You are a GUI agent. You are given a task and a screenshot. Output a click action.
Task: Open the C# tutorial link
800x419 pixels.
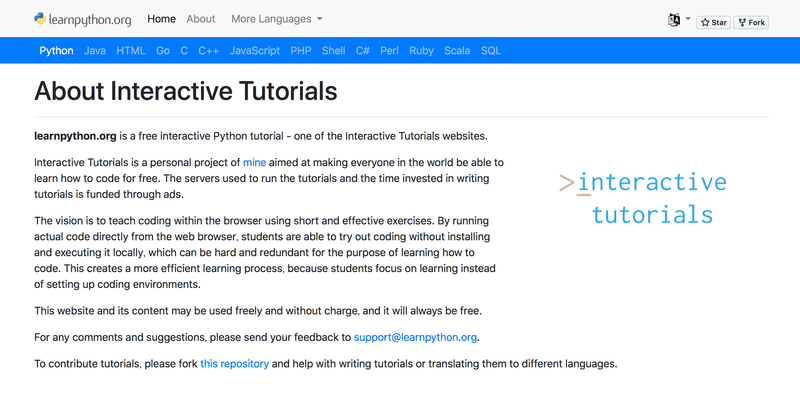(362, 51)
